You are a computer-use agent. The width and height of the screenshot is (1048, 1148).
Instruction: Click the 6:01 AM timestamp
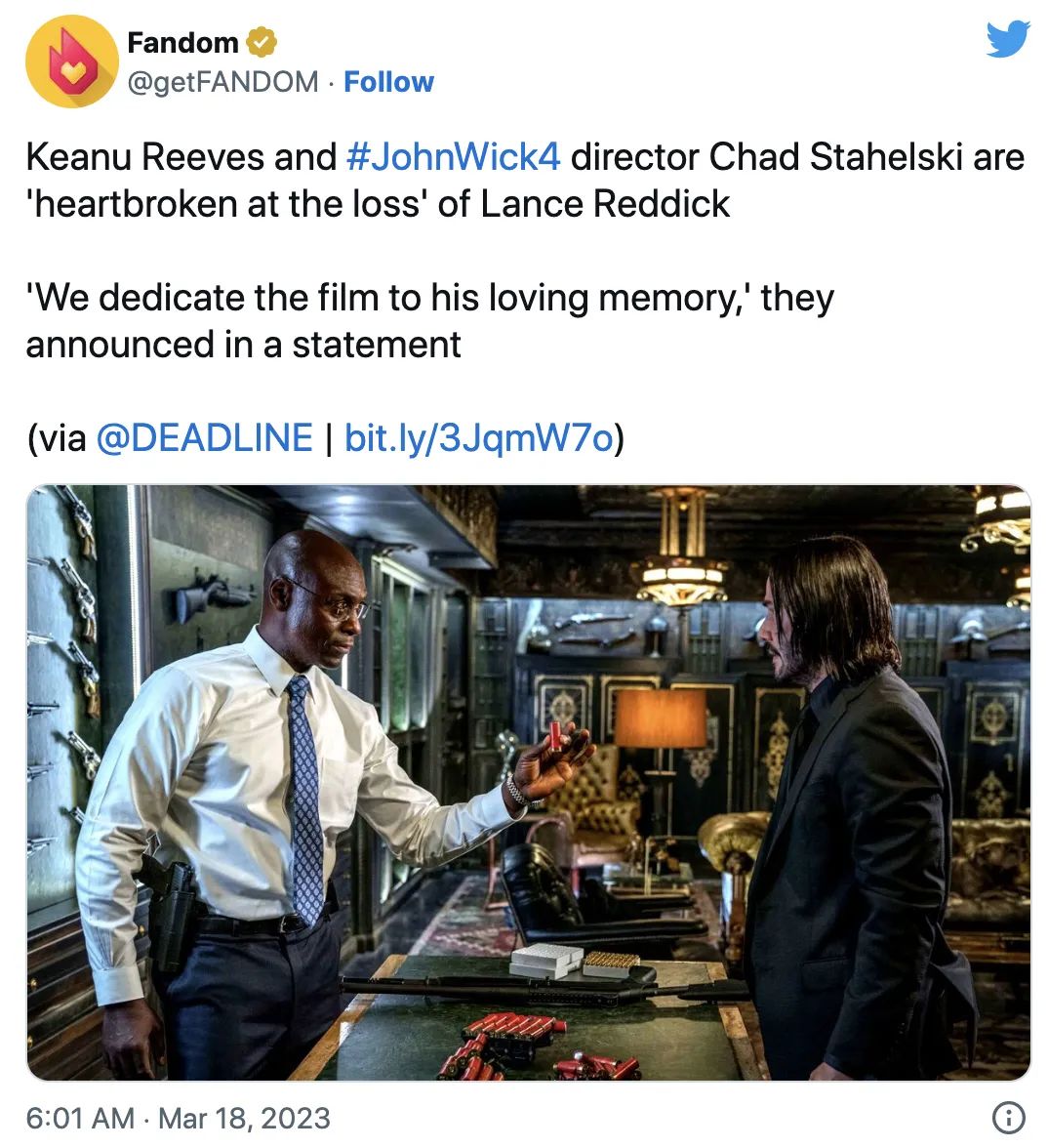[80, 1118]
